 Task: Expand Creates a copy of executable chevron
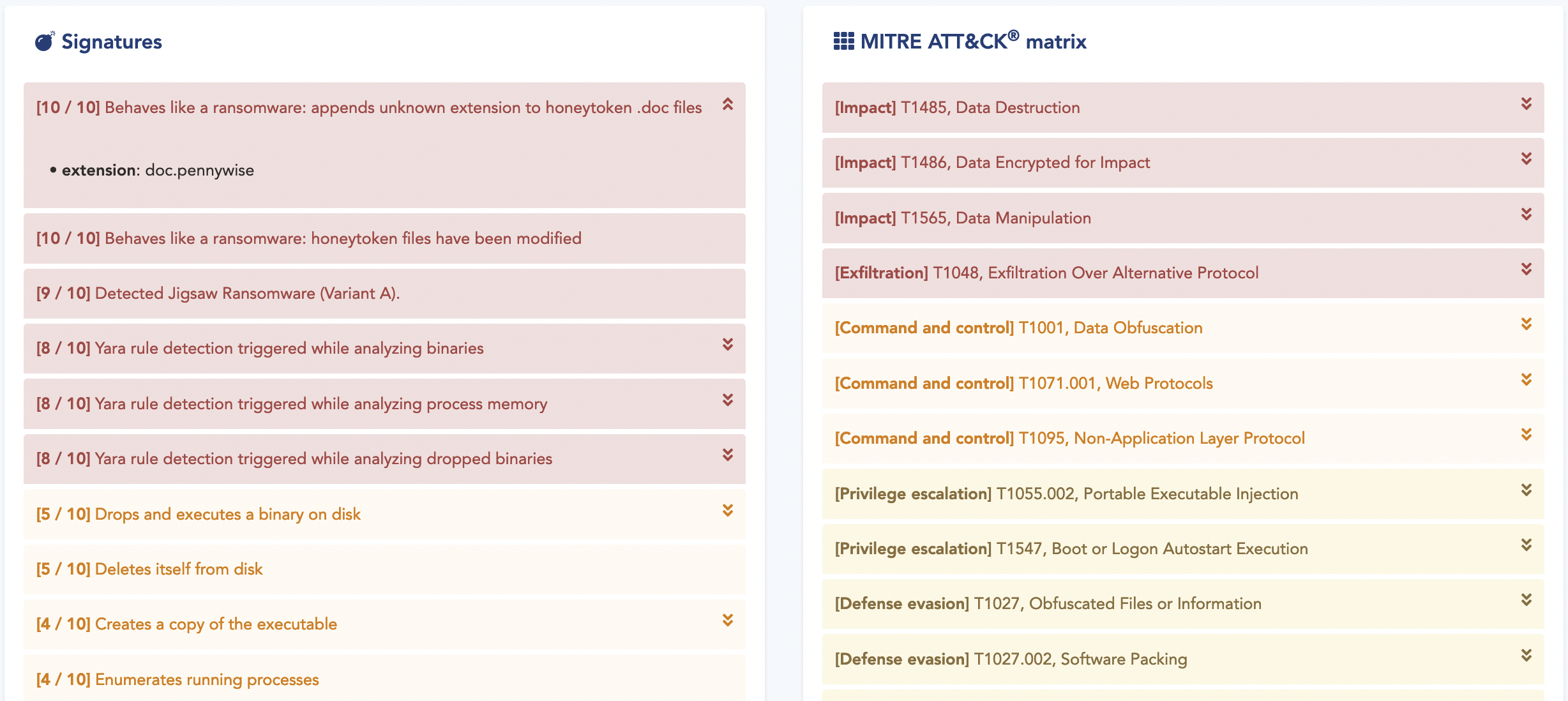(727, 621)
